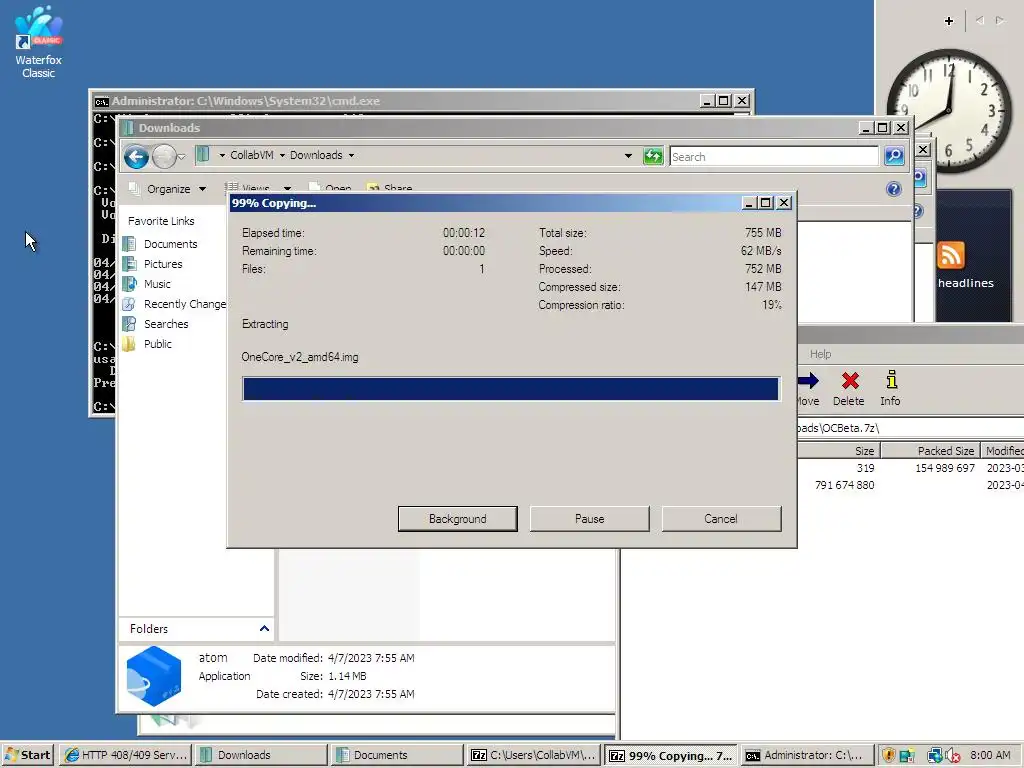Click the analog clock gadget
The width and height of the screenshot is (1024, 768).
tap(949, 110)
